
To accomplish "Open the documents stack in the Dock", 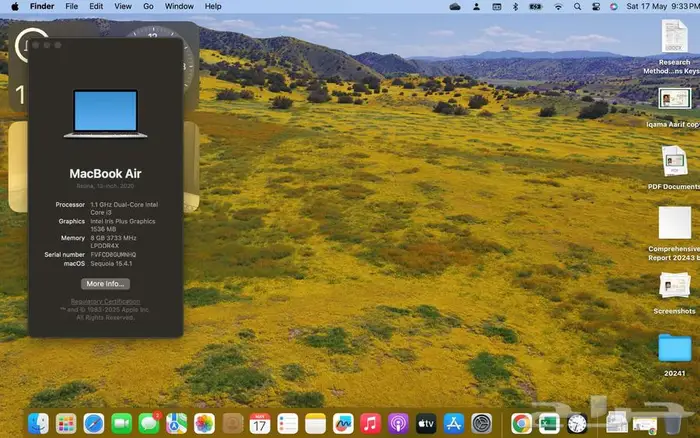I will 617,423.
